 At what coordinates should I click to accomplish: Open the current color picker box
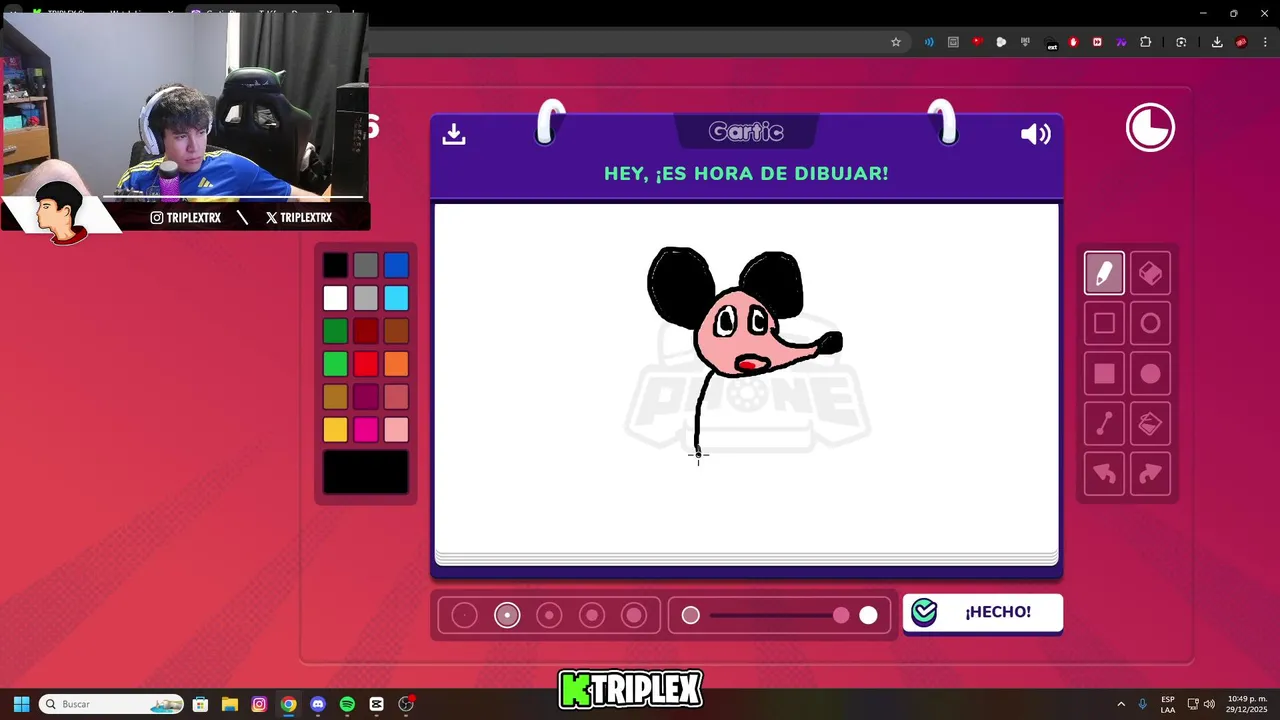pos(366,472)
